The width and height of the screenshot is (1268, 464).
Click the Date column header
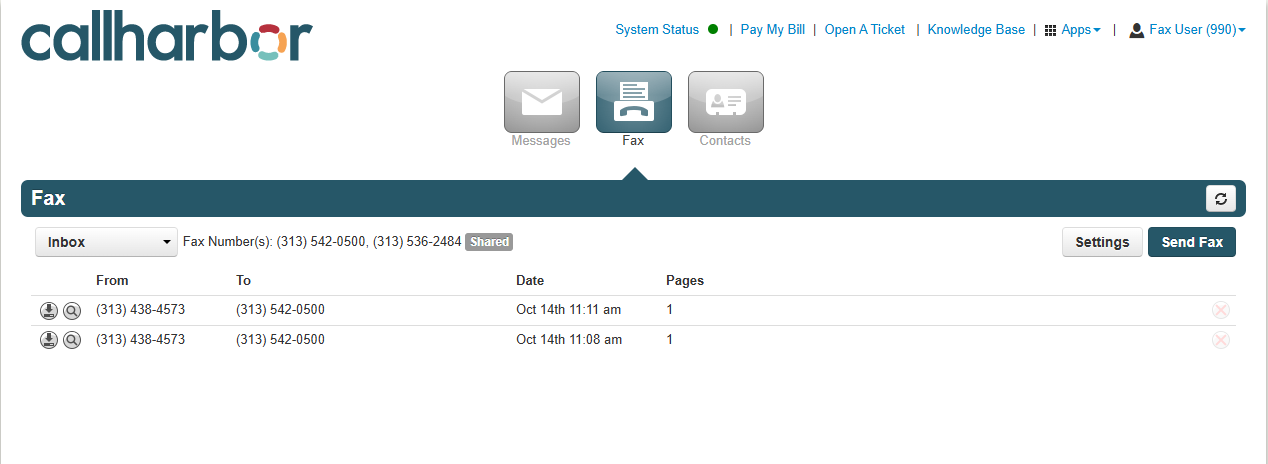coord(530,280)
